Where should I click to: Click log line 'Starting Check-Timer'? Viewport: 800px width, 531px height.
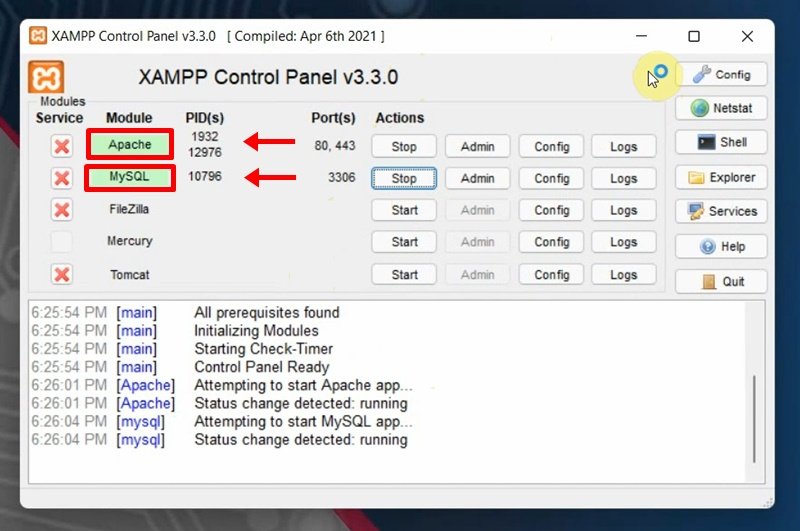[263, 349]
